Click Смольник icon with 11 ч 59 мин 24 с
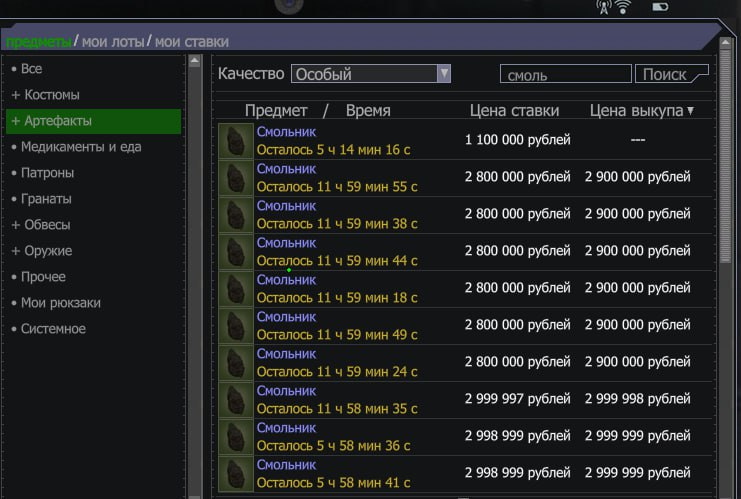The width and height of the screenshot is (741, 499). tap(236, 362)
